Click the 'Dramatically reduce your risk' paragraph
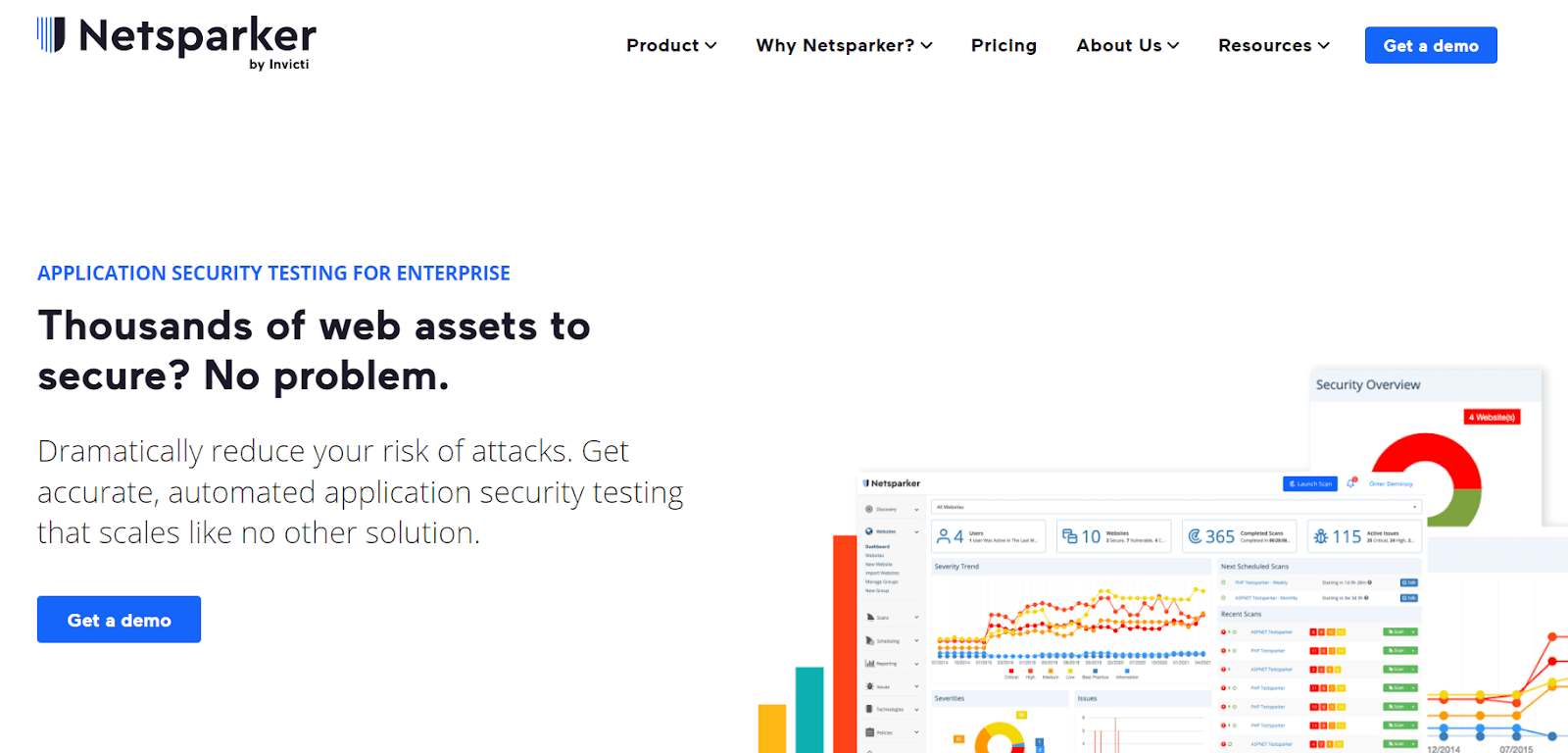 point(360,491)
